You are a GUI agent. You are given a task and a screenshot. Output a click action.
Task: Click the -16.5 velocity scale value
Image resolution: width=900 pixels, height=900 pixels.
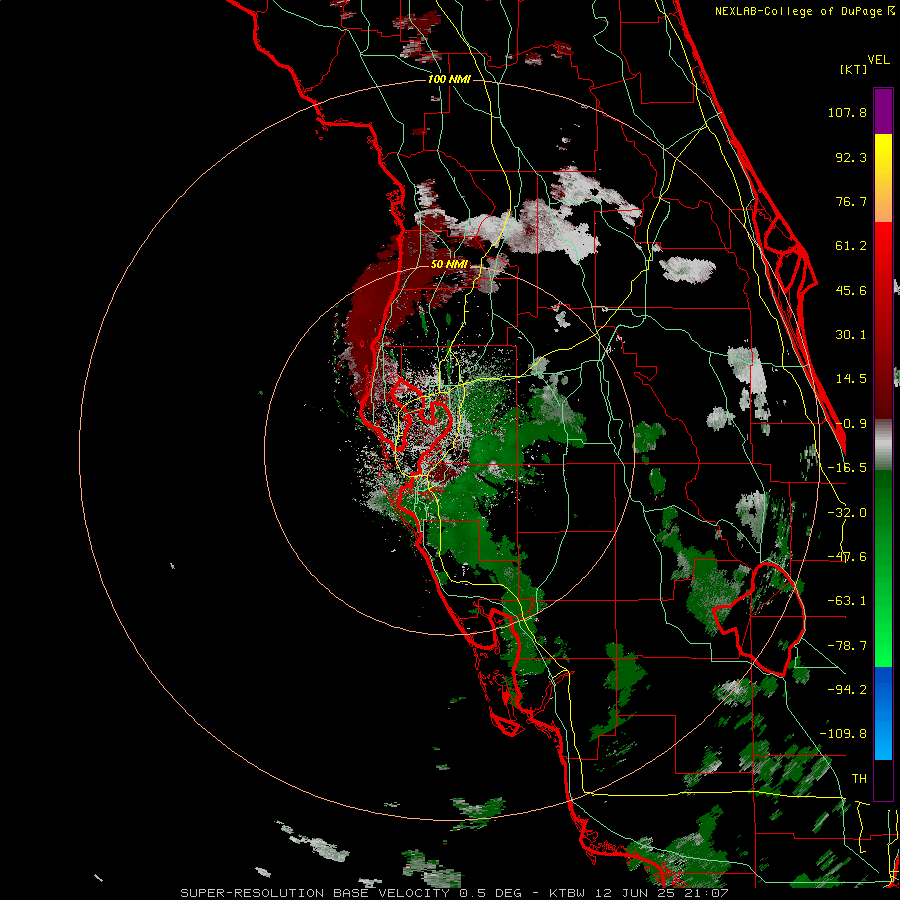(847, 468)
